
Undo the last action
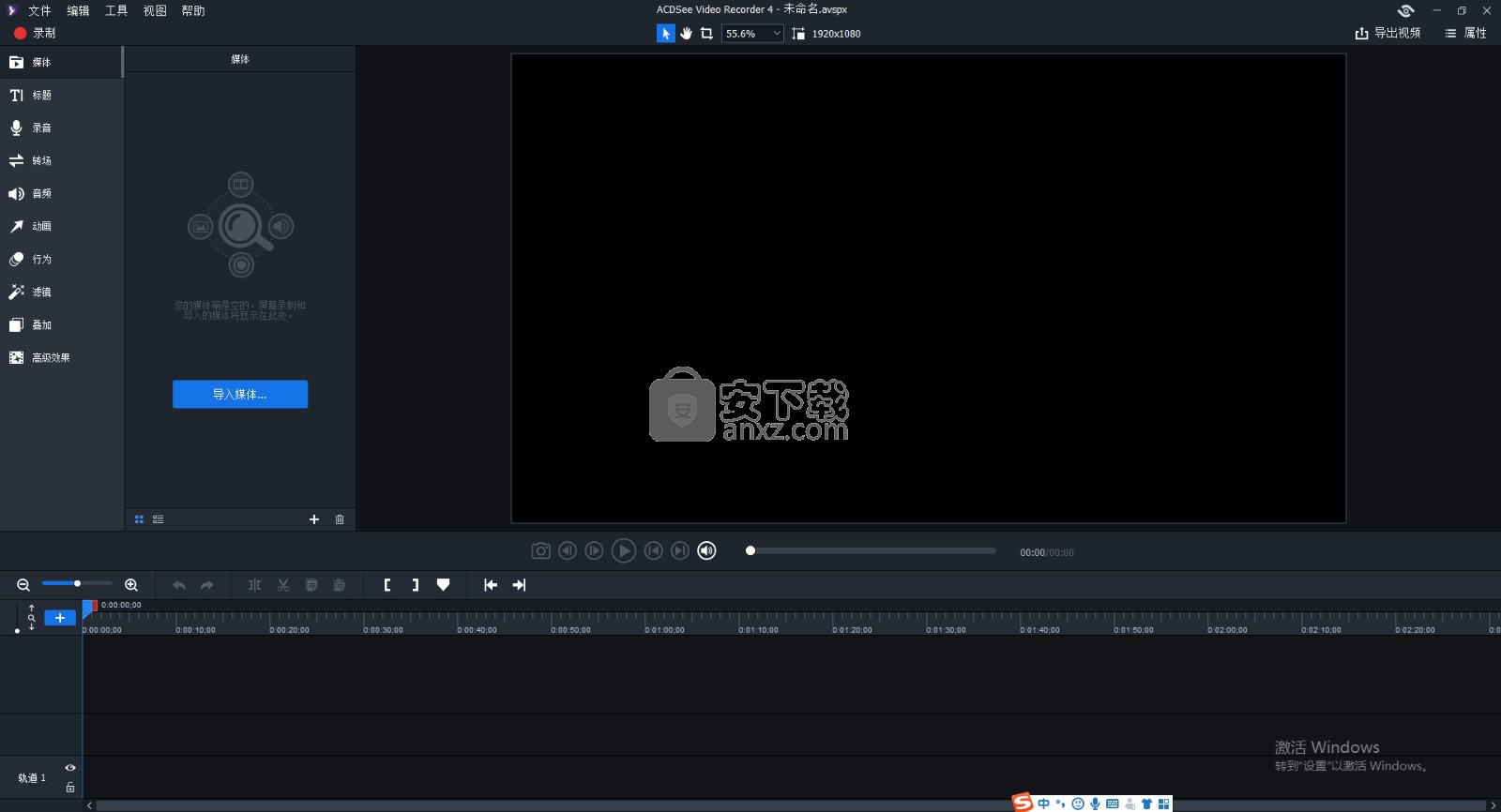click(x=178, y=585)
